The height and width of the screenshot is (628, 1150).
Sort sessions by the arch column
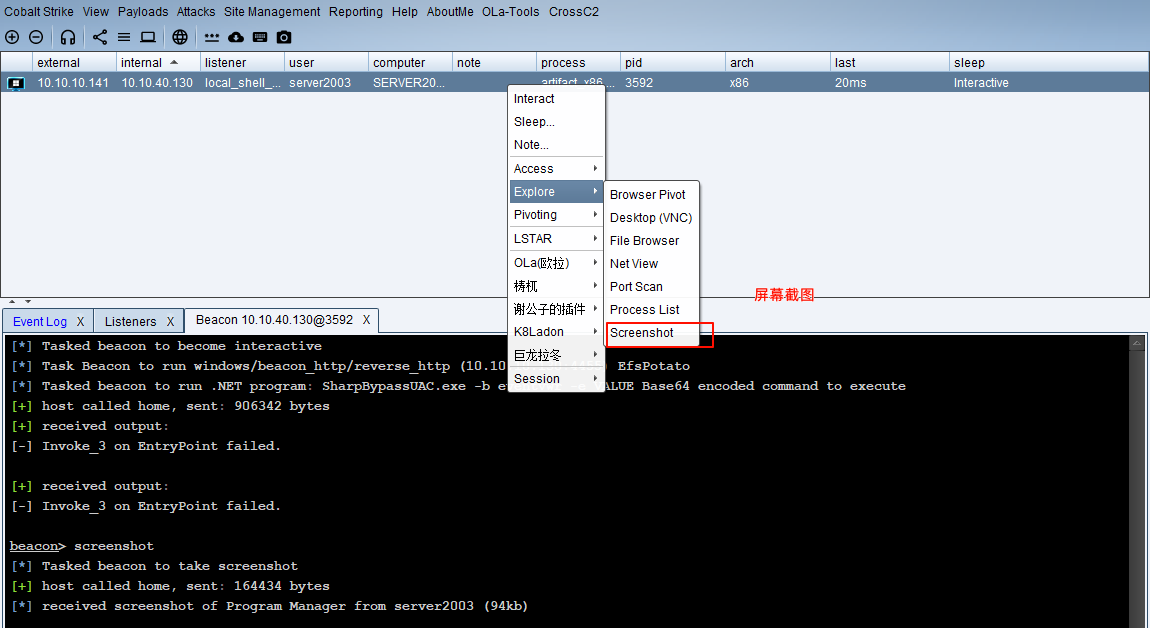click(777, 62)
